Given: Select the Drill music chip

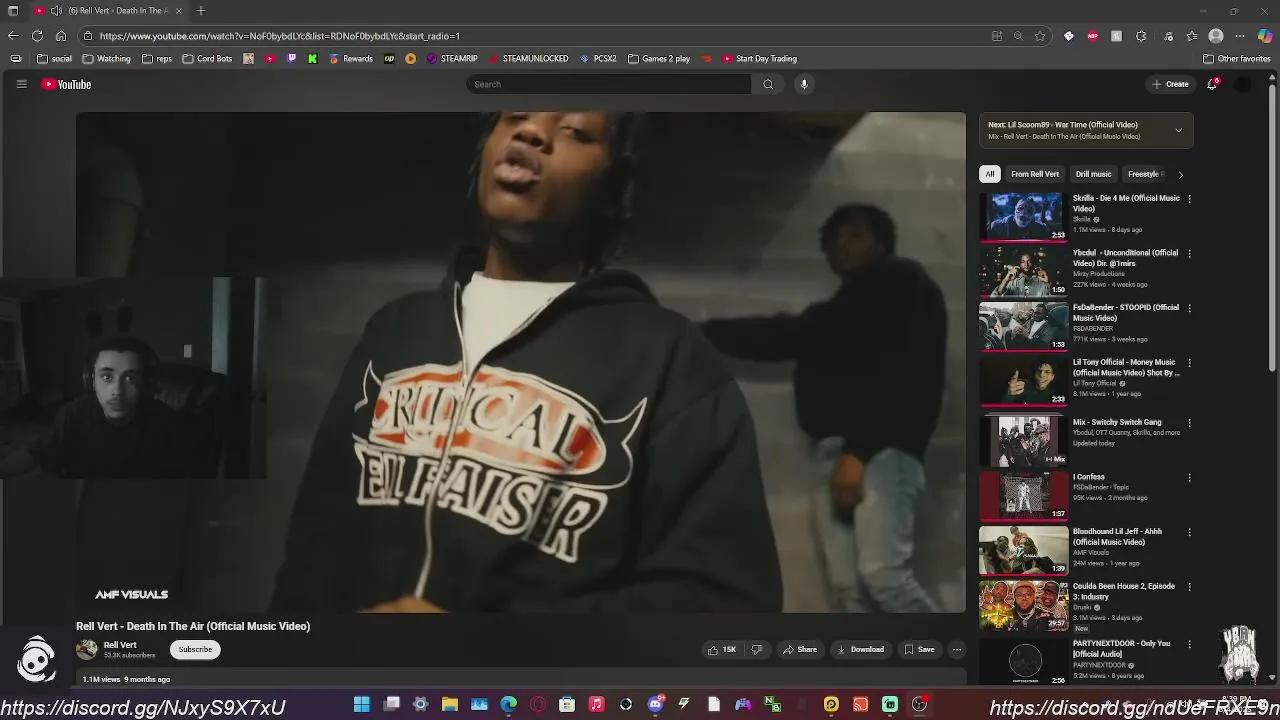Looking at the screenshot, I should 1093,174.
